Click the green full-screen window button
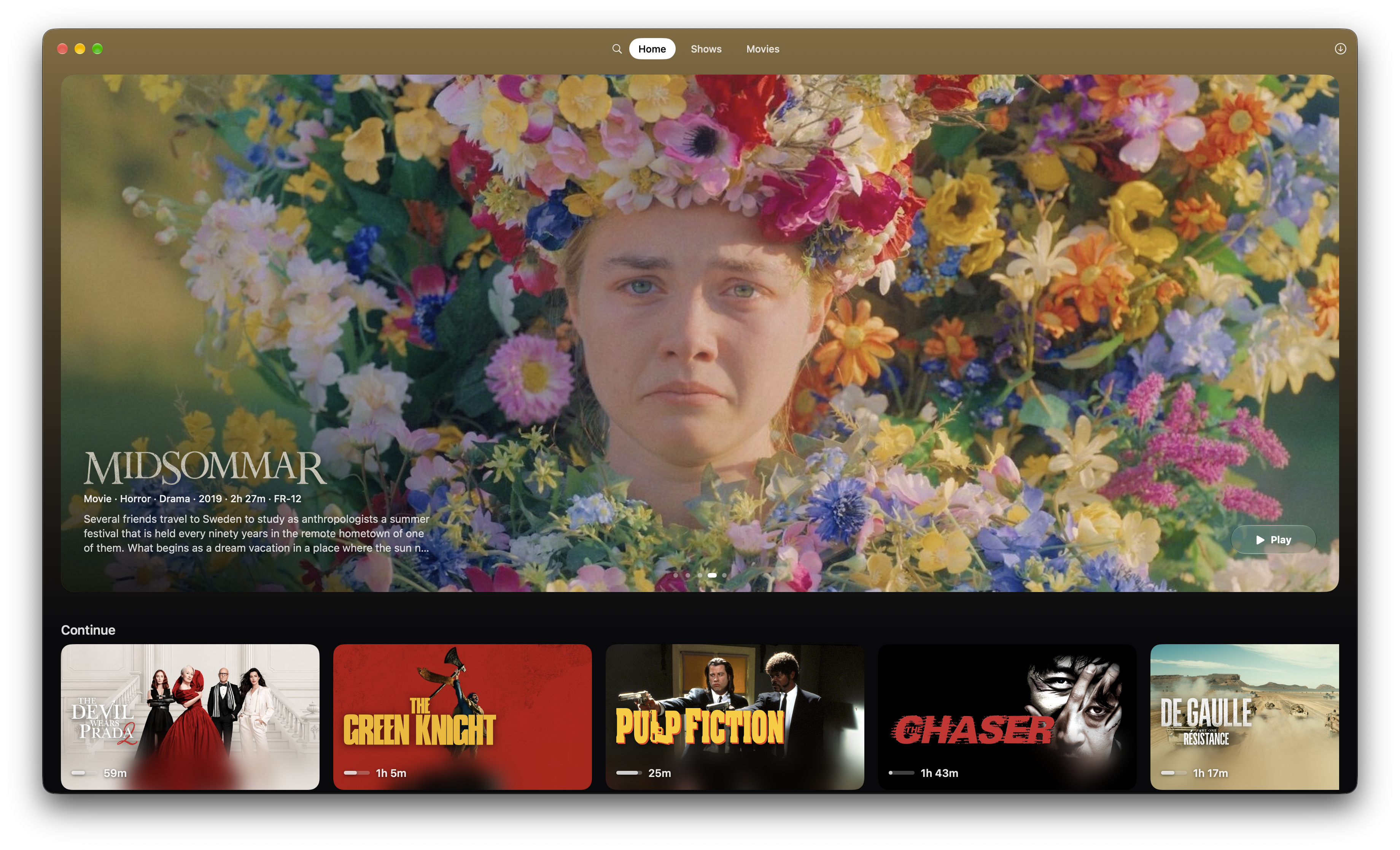Screen dimensions: 1400x850 [x=97, y=49]
